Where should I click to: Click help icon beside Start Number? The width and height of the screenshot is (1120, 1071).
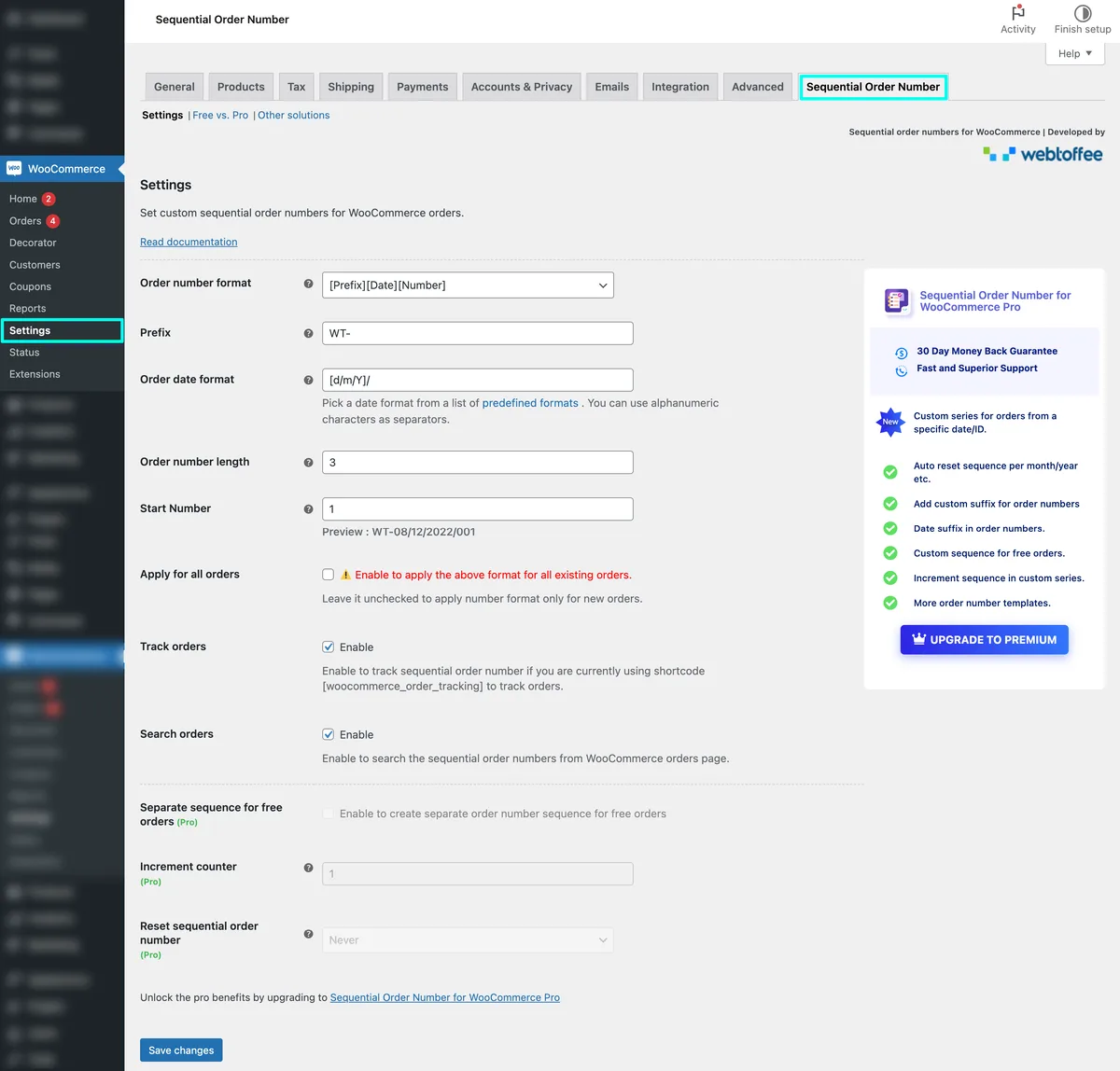[x=308, y=508]
